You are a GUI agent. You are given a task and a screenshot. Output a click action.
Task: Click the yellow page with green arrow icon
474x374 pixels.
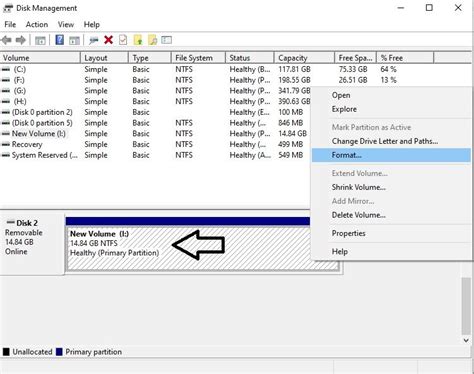138,40
